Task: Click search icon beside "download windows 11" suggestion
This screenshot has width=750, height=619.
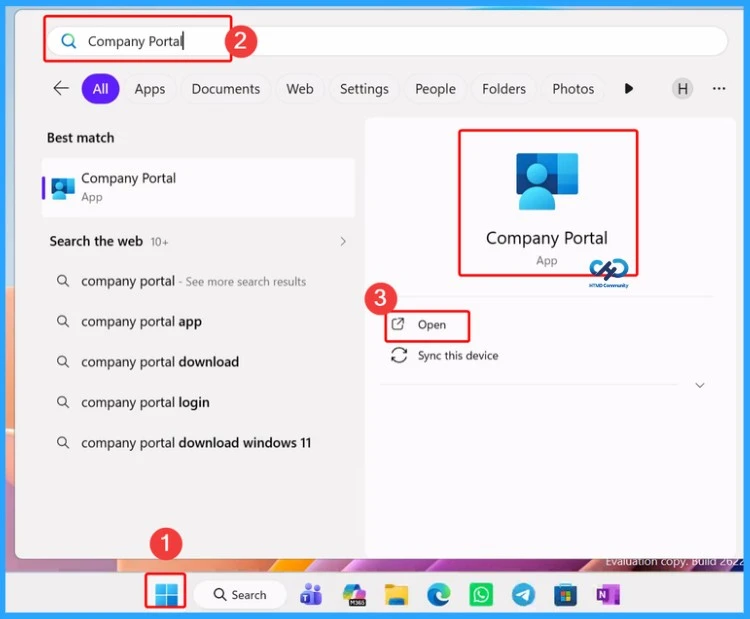Action: point(63,442)
